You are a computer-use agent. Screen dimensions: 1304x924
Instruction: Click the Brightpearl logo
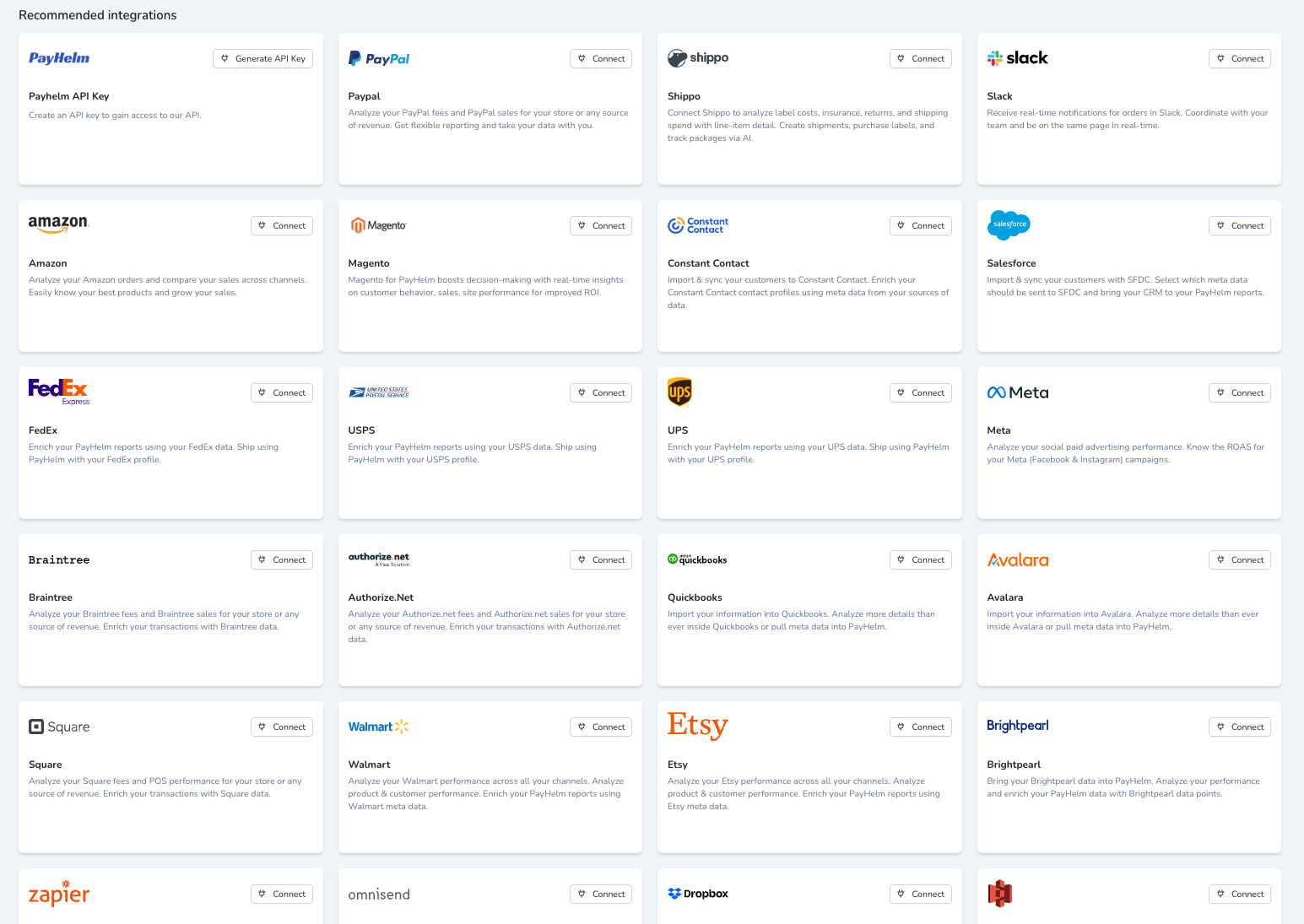1018,726
